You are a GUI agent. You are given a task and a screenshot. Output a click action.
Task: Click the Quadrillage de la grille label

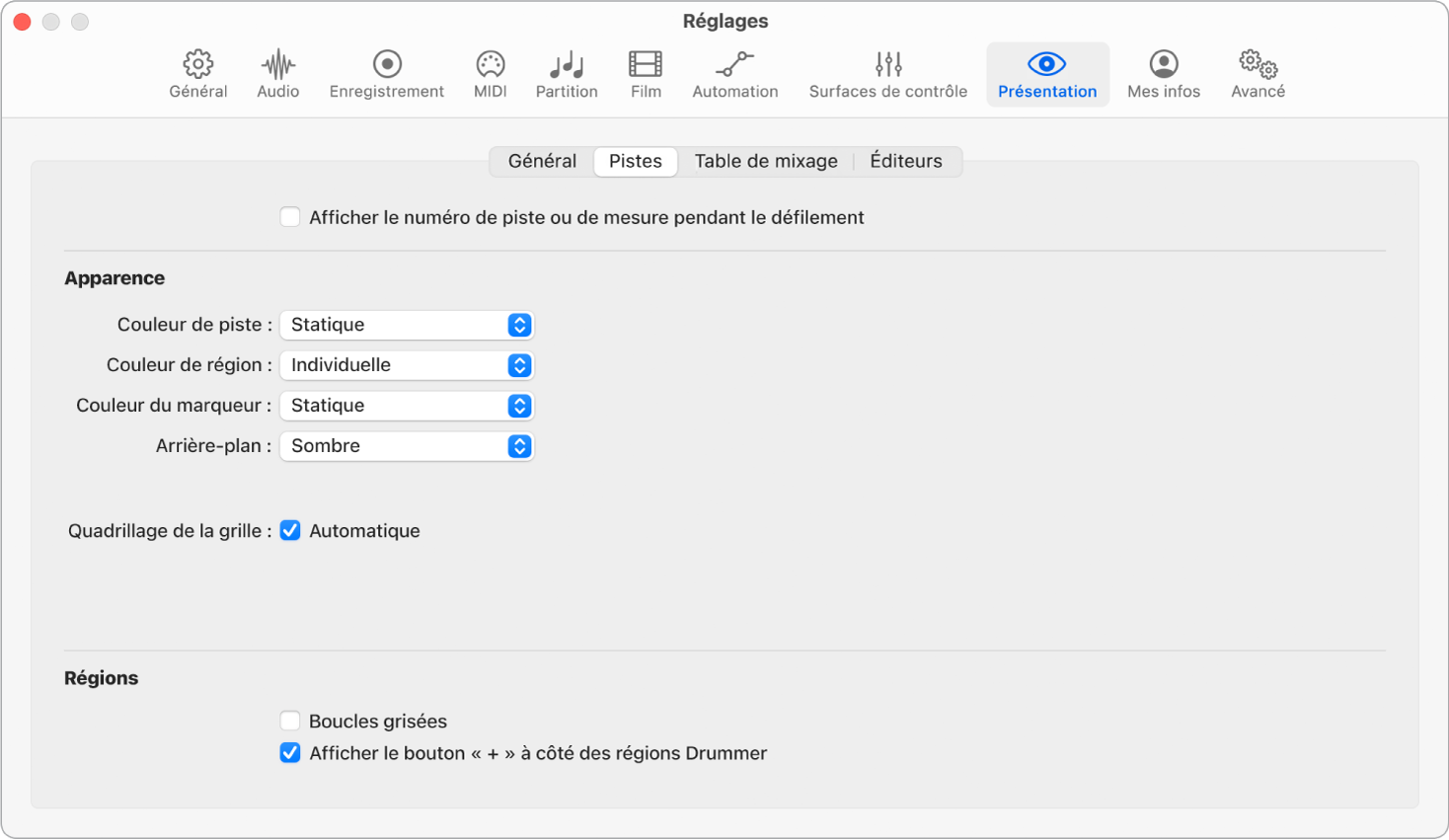click(x=170, y=531)
